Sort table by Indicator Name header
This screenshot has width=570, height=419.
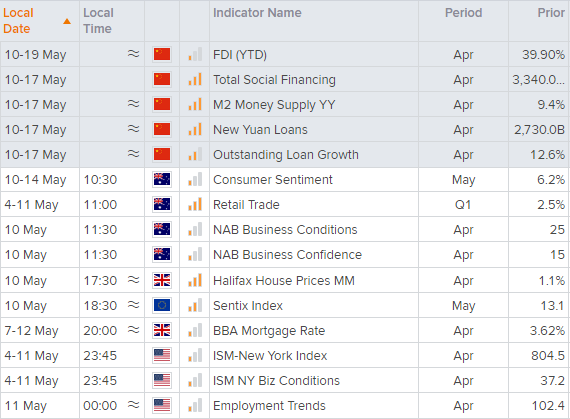tap(257, 13)
